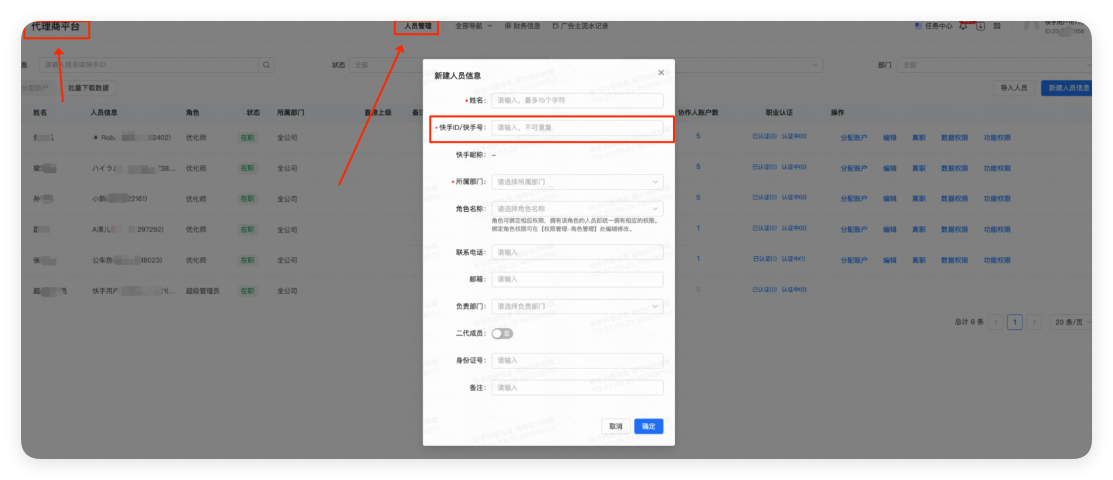
Task: Click the search magnifier icon
Action: coord(267,65)
